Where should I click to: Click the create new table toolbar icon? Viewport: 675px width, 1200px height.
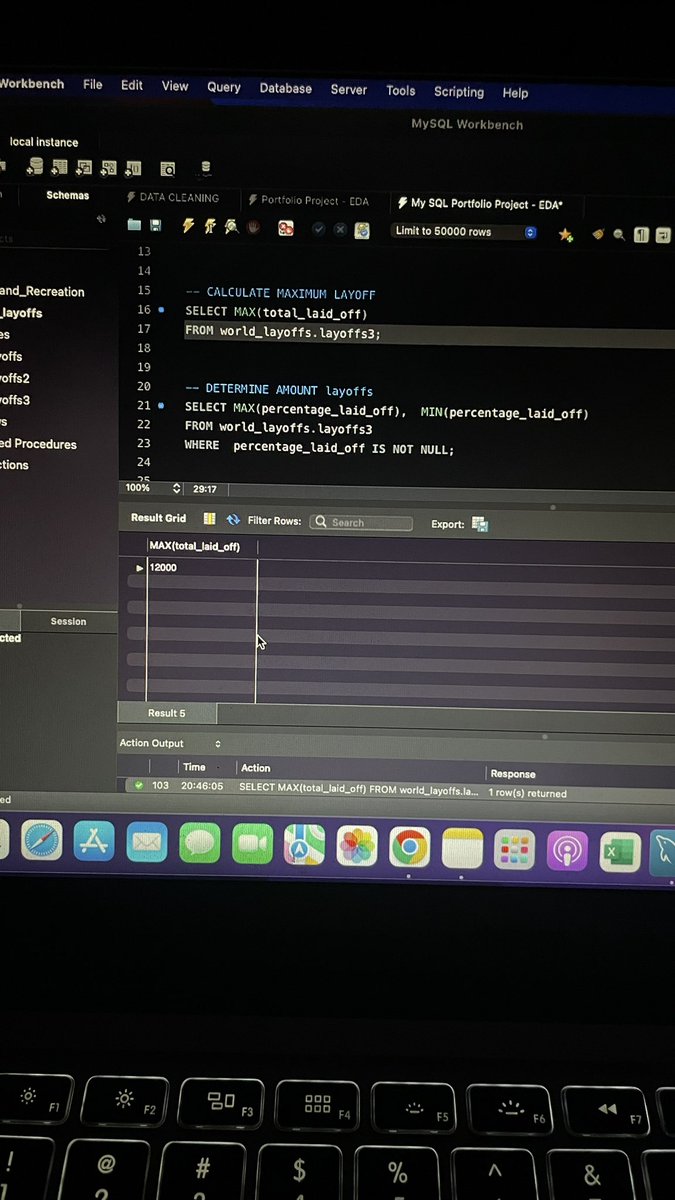click(x=60, y=167)
